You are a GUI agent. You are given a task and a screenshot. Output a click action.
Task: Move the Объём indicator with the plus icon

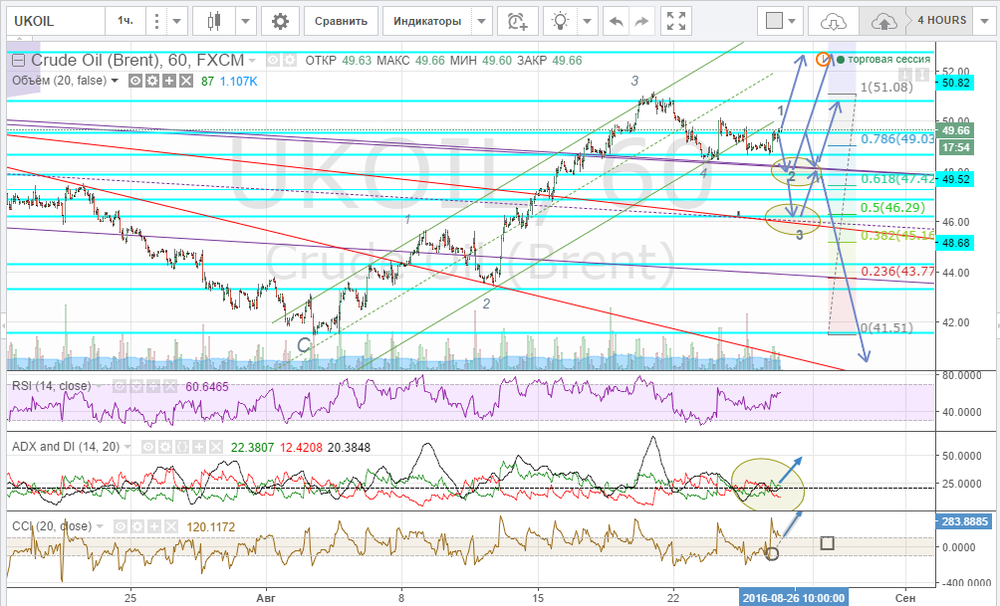coord(169,81)
